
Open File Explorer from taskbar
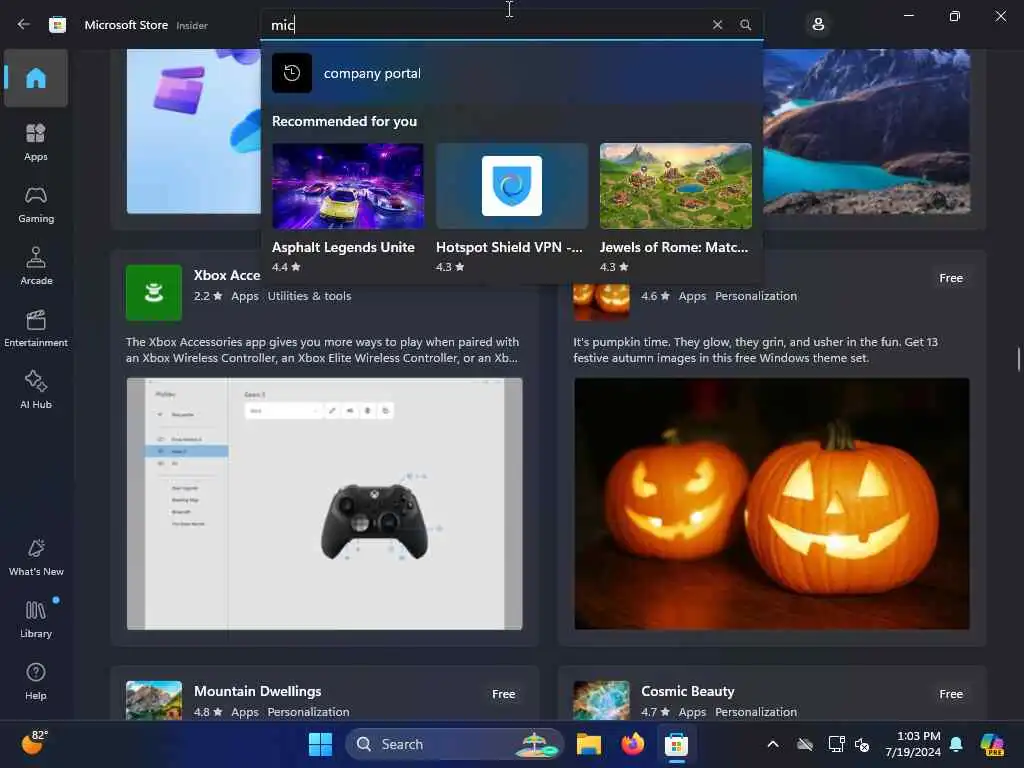(589, 744)
